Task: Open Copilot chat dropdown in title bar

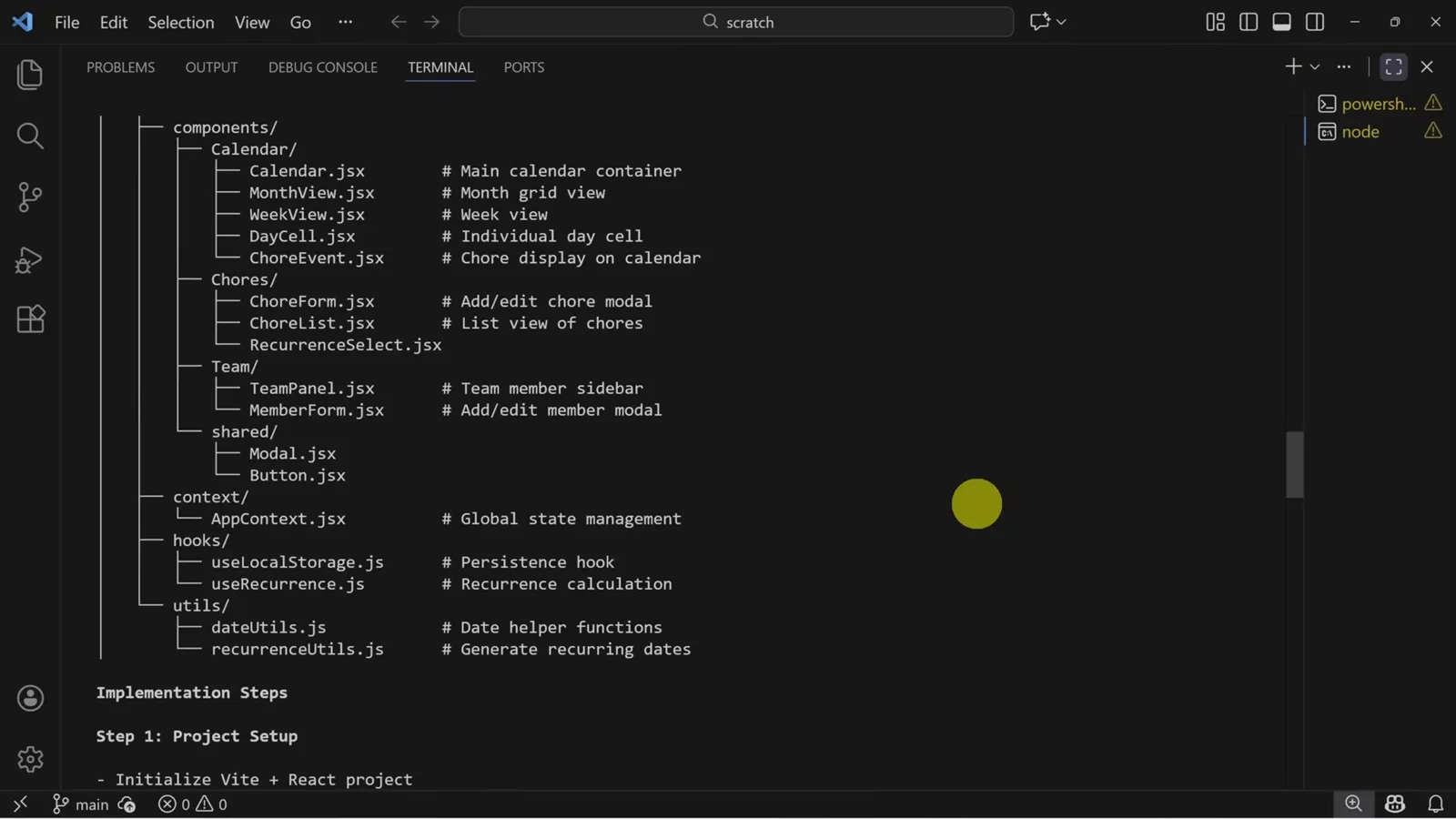Action: (x=1061, y=22)
